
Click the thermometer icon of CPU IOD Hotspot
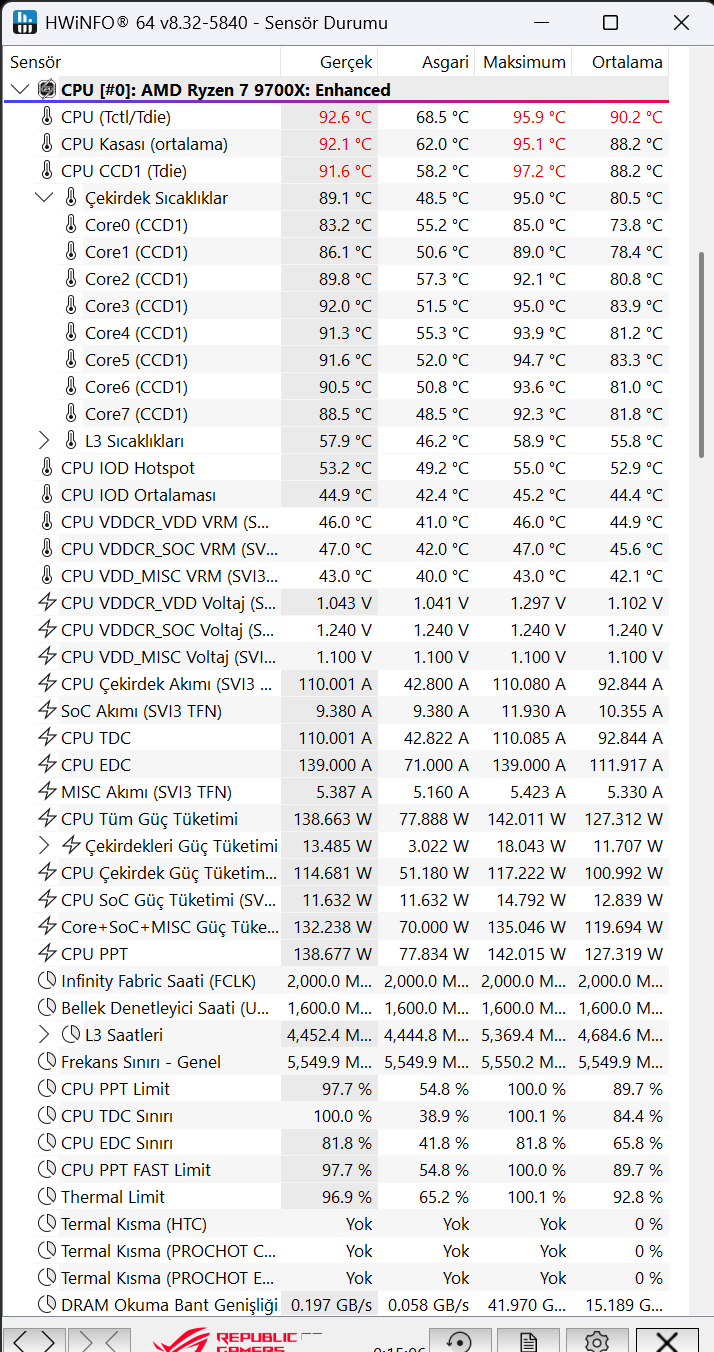click(x=47, y=468)
